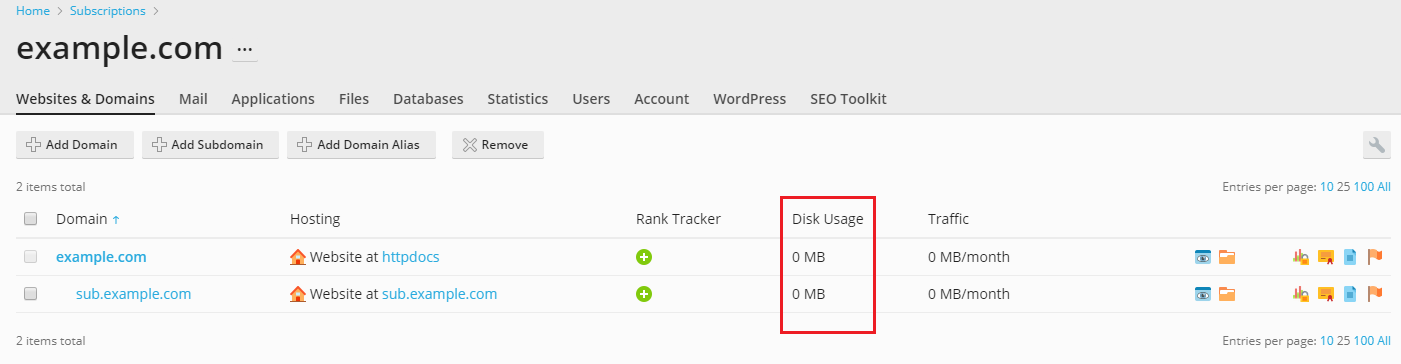Open sub.example.com hosting directory link
This screenshot has height=364, width=1401.
439,294
